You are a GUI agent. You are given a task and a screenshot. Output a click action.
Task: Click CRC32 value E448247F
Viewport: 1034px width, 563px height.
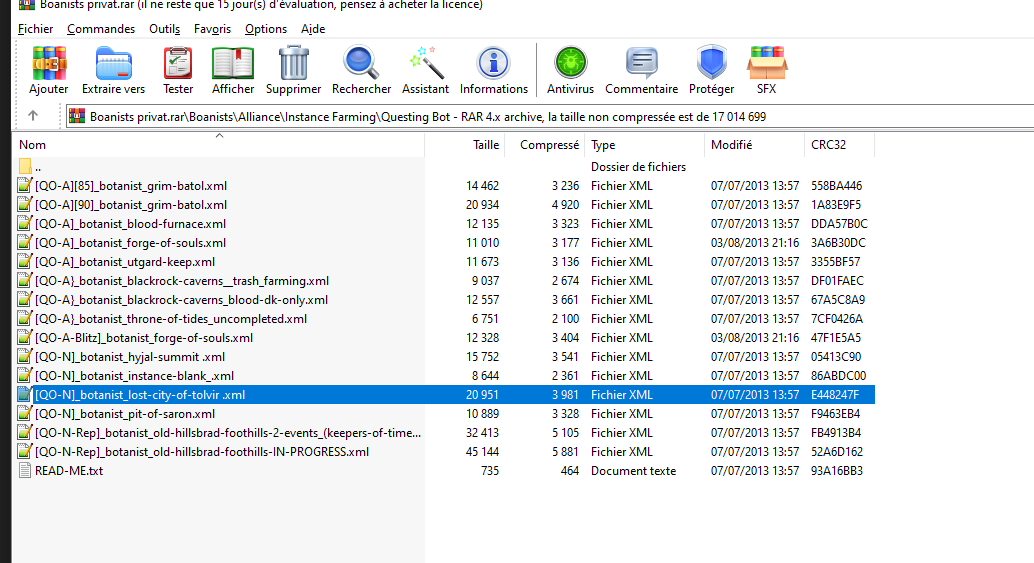coord(835,395)
